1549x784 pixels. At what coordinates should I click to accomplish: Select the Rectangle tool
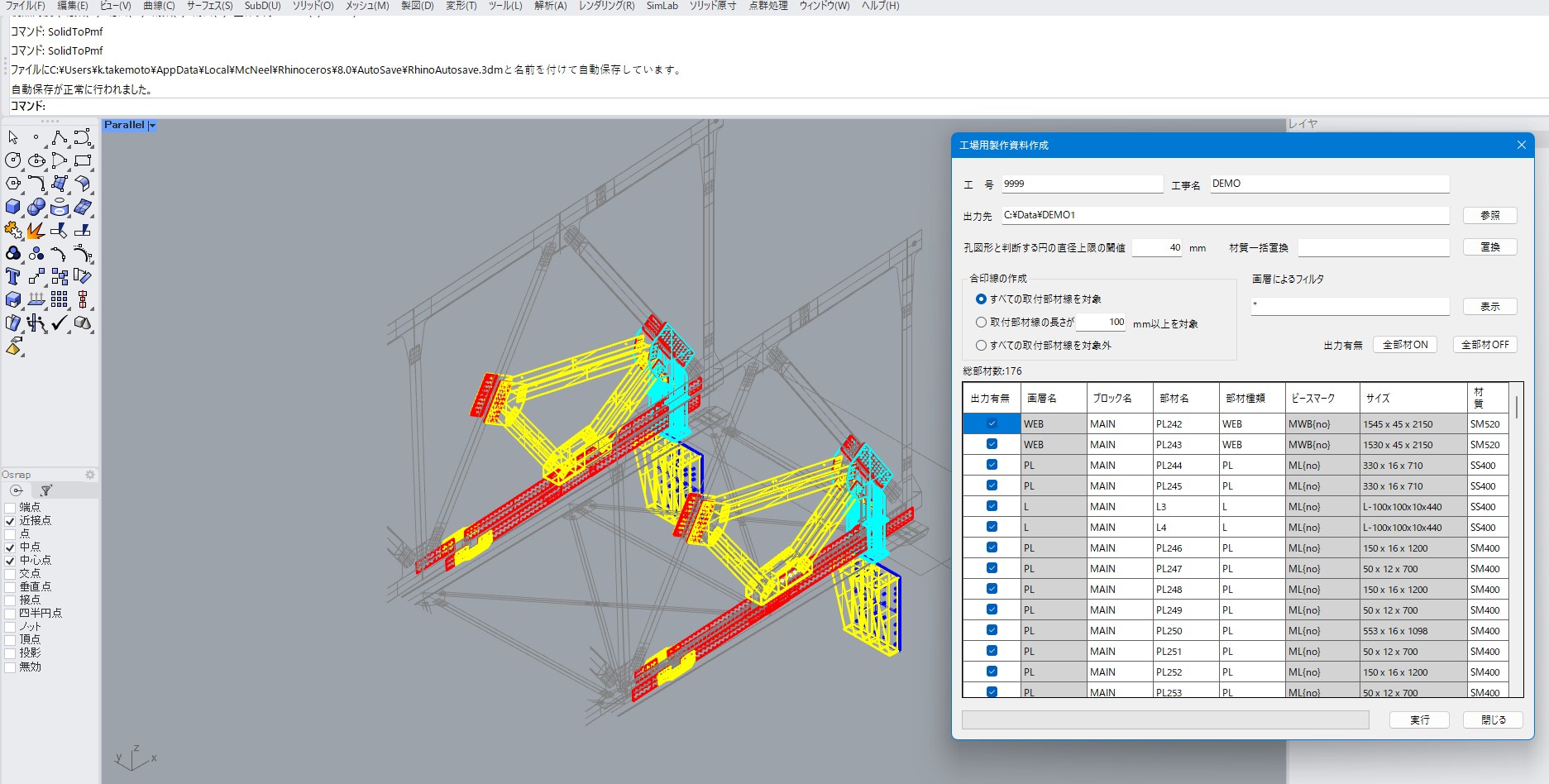pos(83,160)
